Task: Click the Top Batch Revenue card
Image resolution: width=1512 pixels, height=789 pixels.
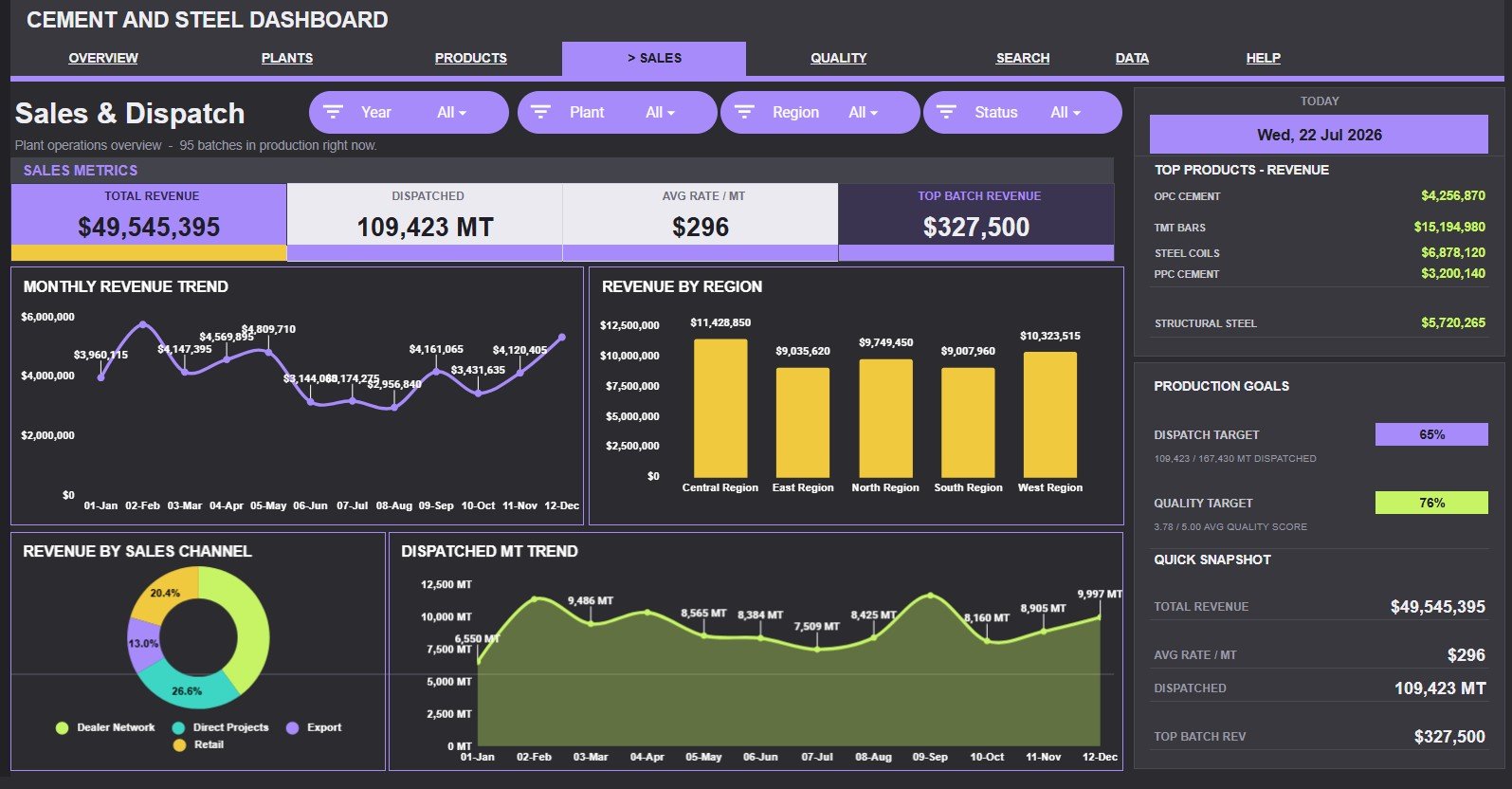Action: coord(976,222)
